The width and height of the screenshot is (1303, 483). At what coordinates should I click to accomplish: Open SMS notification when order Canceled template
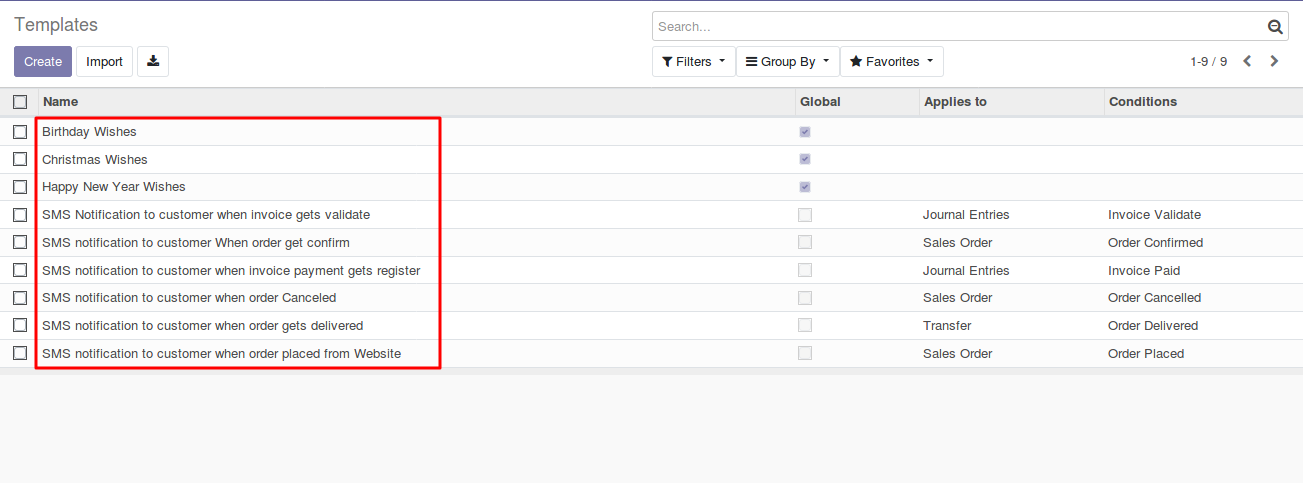pyautogui.click(x=189, y=297)
